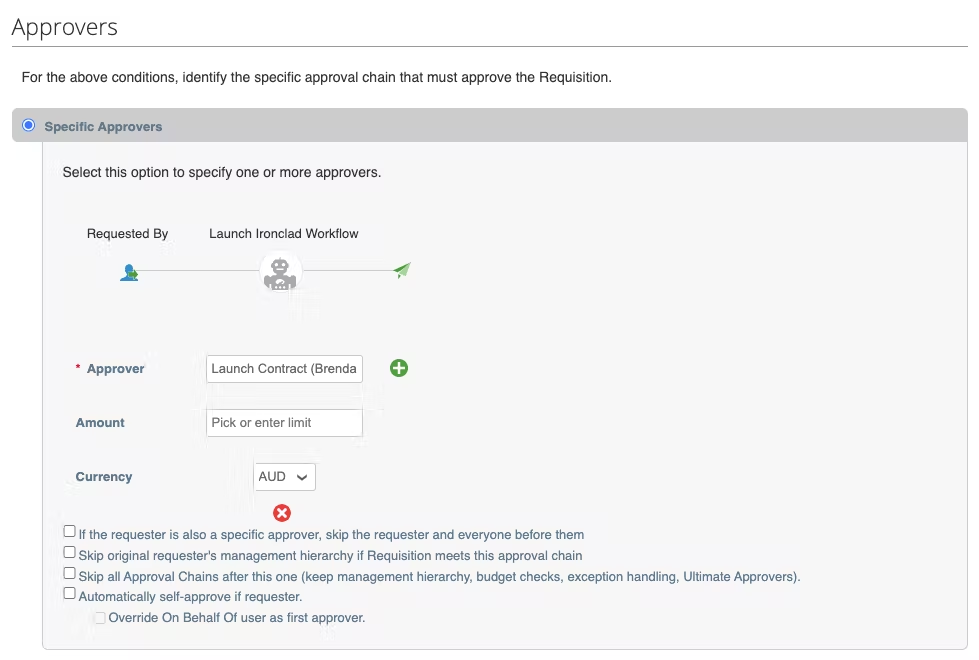The height and width of the screenshot is (660, 979).
Task: Click the Approvers page heading
Action: point(65,27)
